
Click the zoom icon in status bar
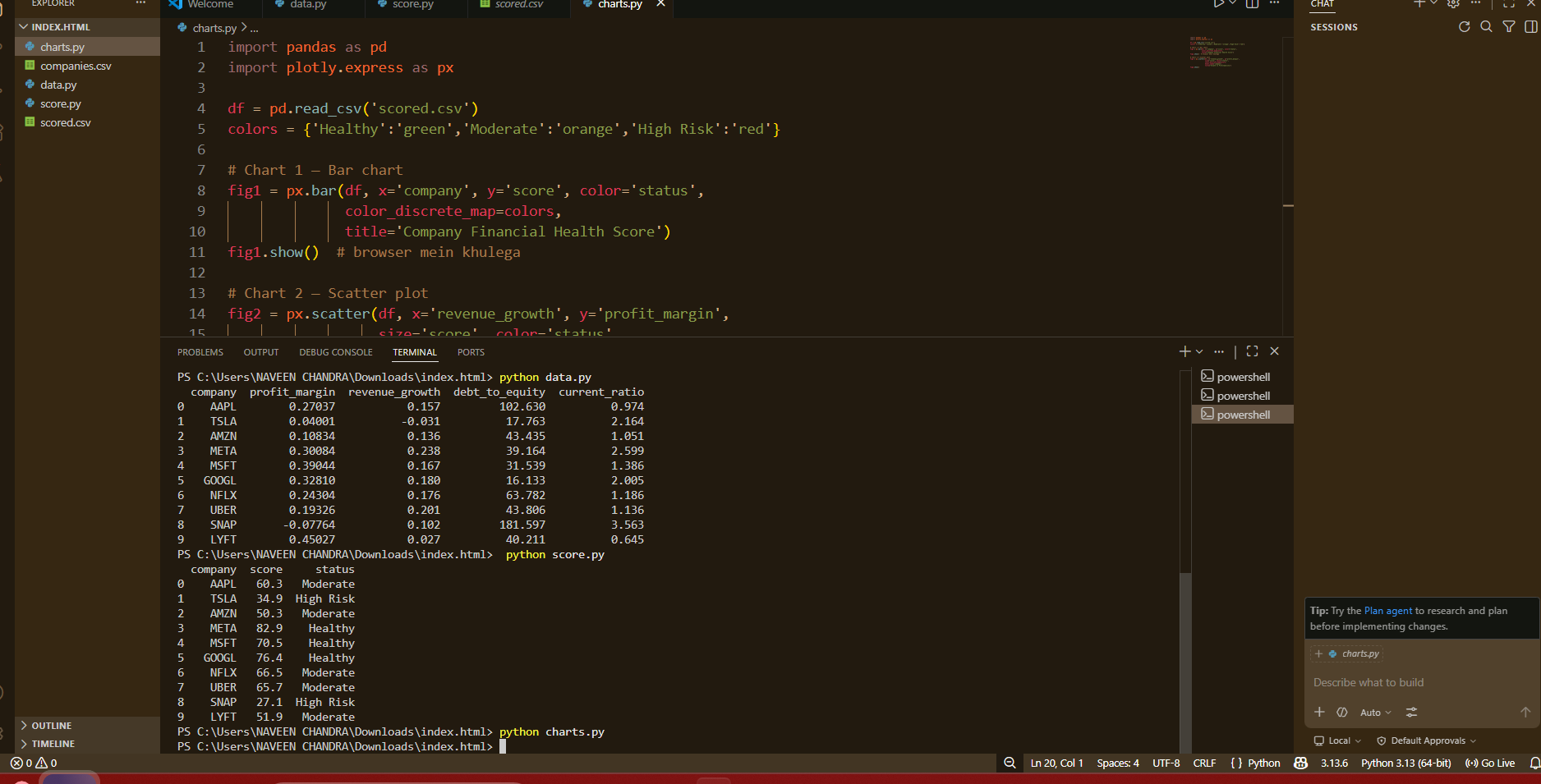[1010, 763]
